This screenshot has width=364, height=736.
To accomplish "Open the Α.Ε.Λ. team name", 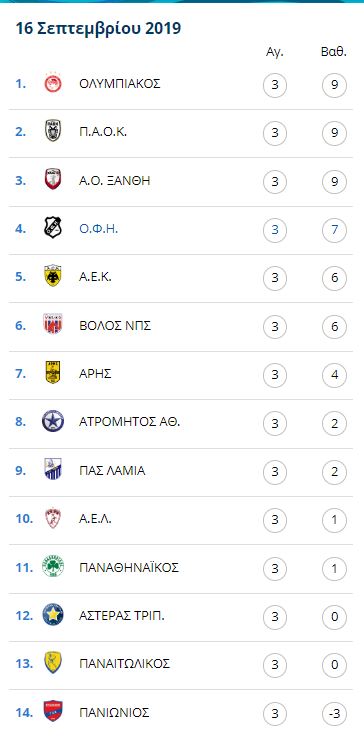I will coord(95,519).
